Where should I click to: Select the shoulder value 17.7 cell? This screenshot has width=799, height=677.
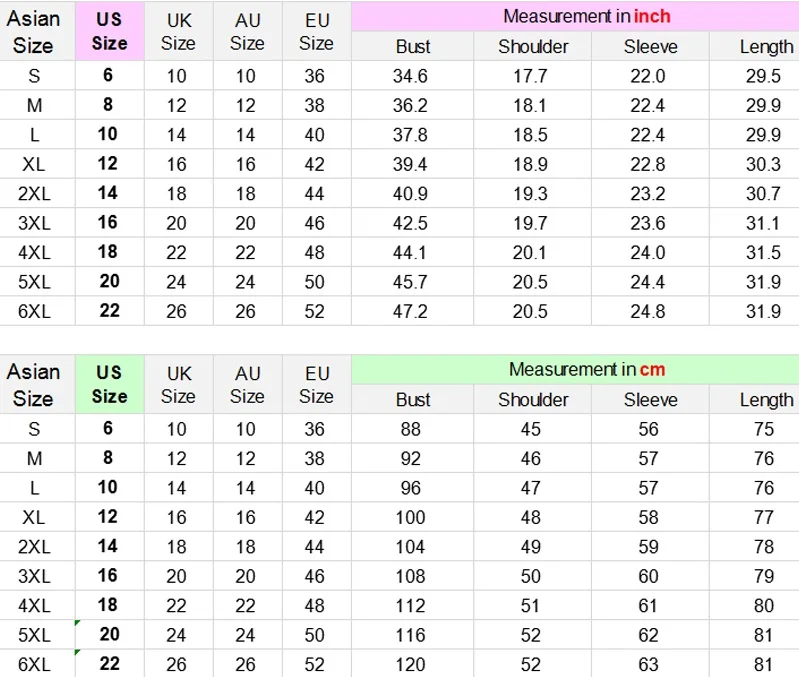532,76
